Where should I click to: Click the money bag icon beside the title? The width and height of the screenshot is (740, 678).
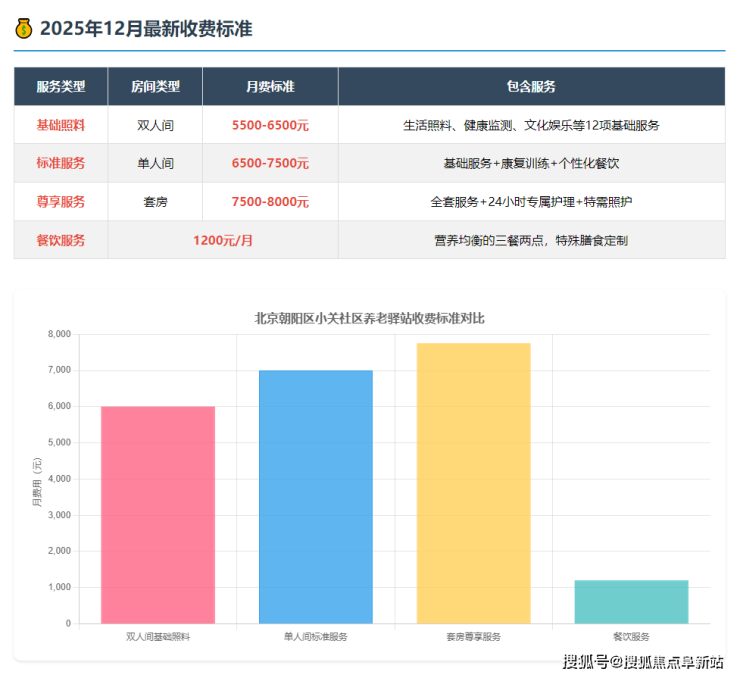(x=24, y=29)
